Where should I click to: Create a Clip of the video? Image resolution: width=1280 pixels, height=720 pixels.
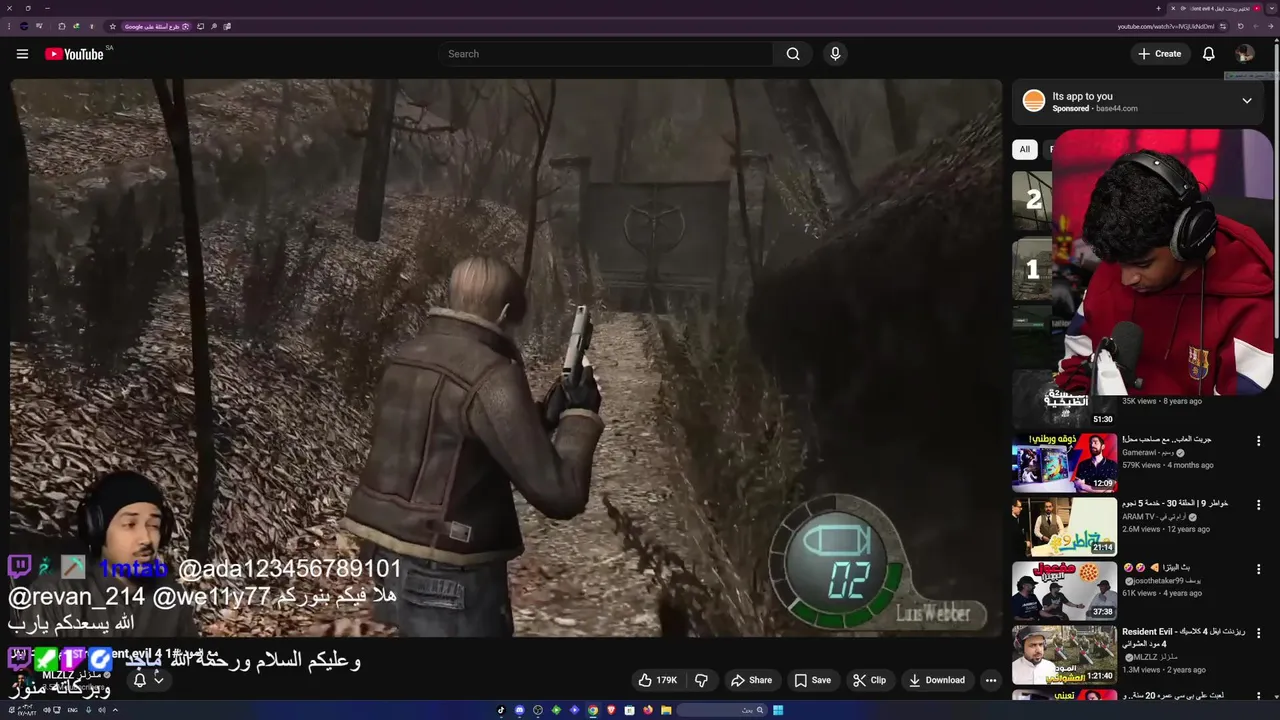(869, 680)
